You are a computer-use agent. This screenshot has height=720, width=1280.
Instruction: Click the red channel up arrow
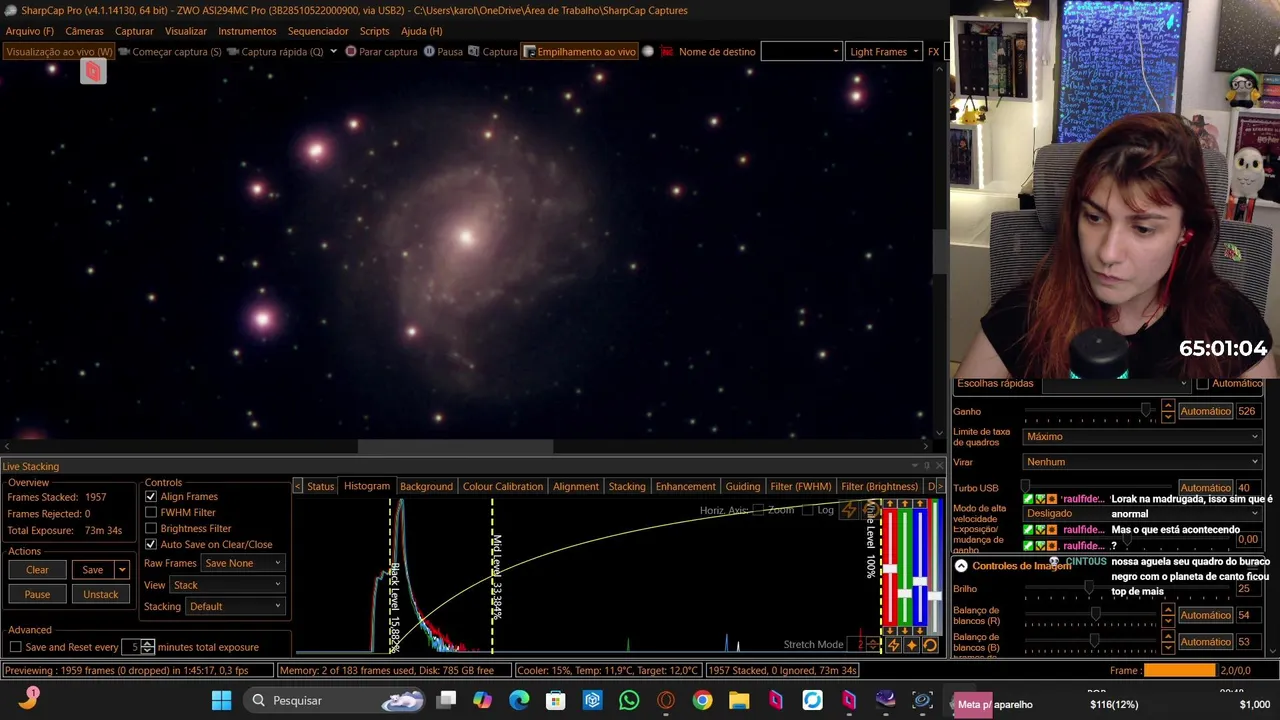890,504
